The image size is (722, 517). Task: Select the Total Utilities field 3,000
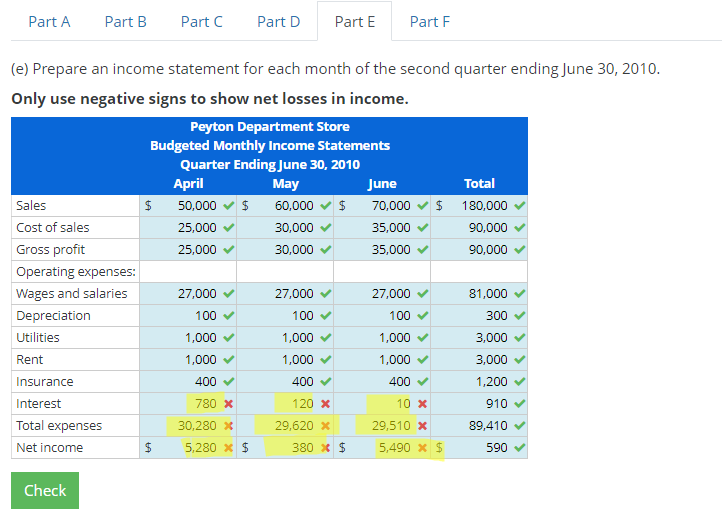point(479,337)
